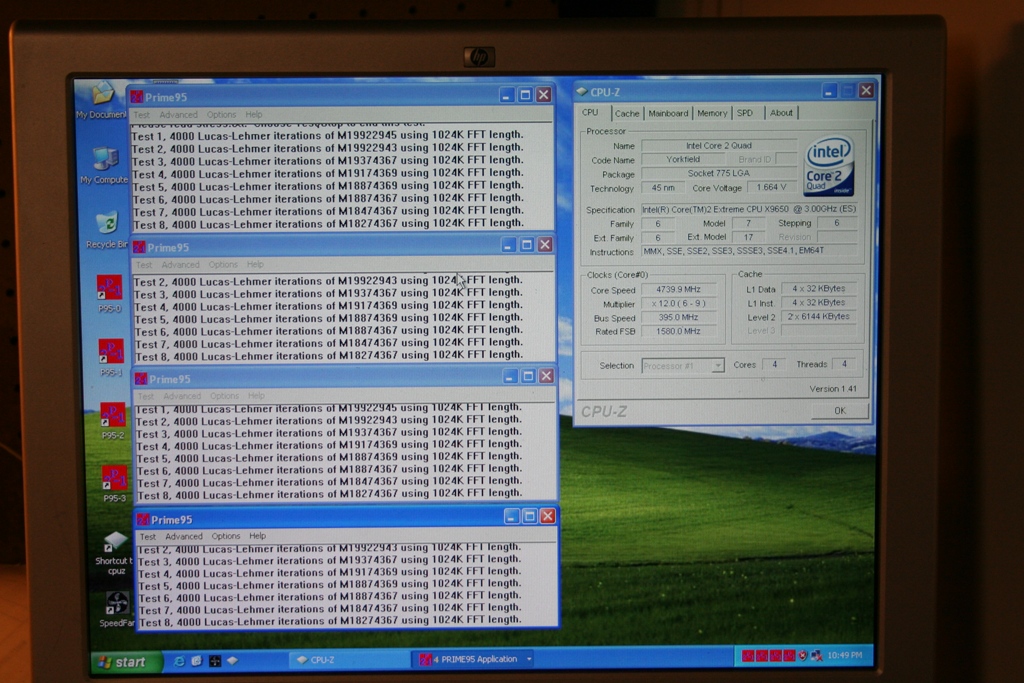The image size is (1024, 683).
Task: Launch the SpeedFan desktop shortcut
Action: pos(117,604)
